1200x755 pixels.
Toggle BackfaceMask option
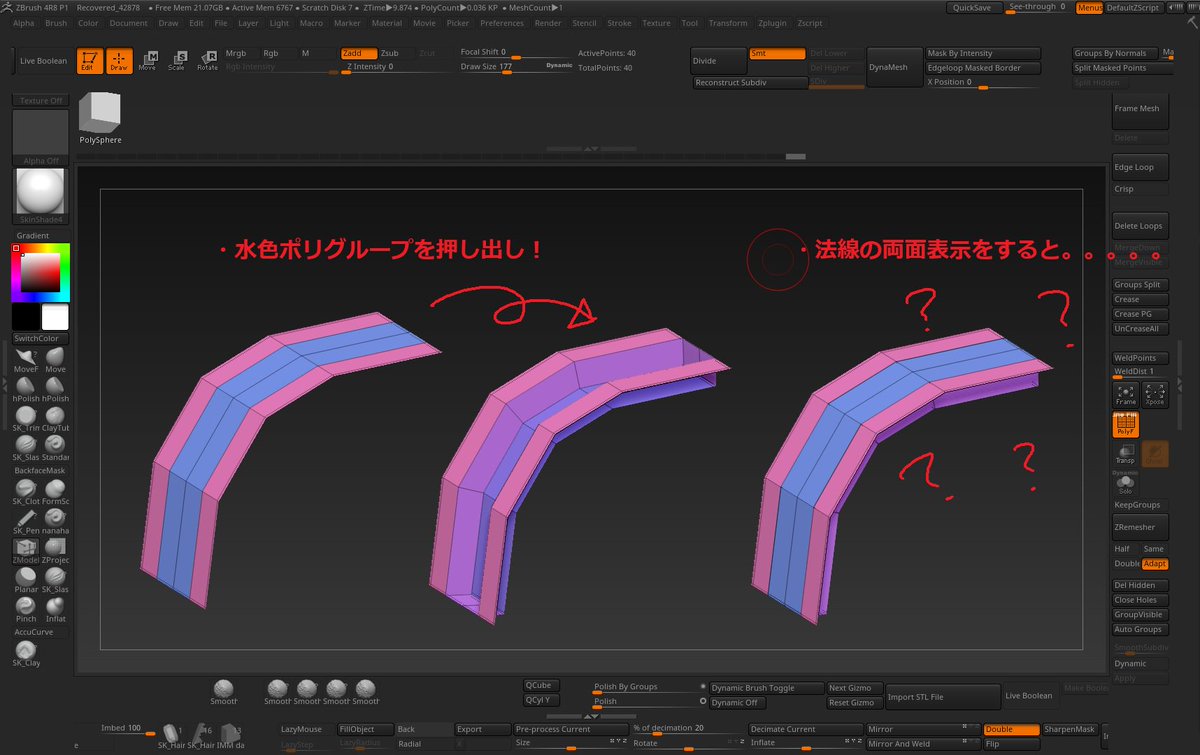tap(40, 470)
